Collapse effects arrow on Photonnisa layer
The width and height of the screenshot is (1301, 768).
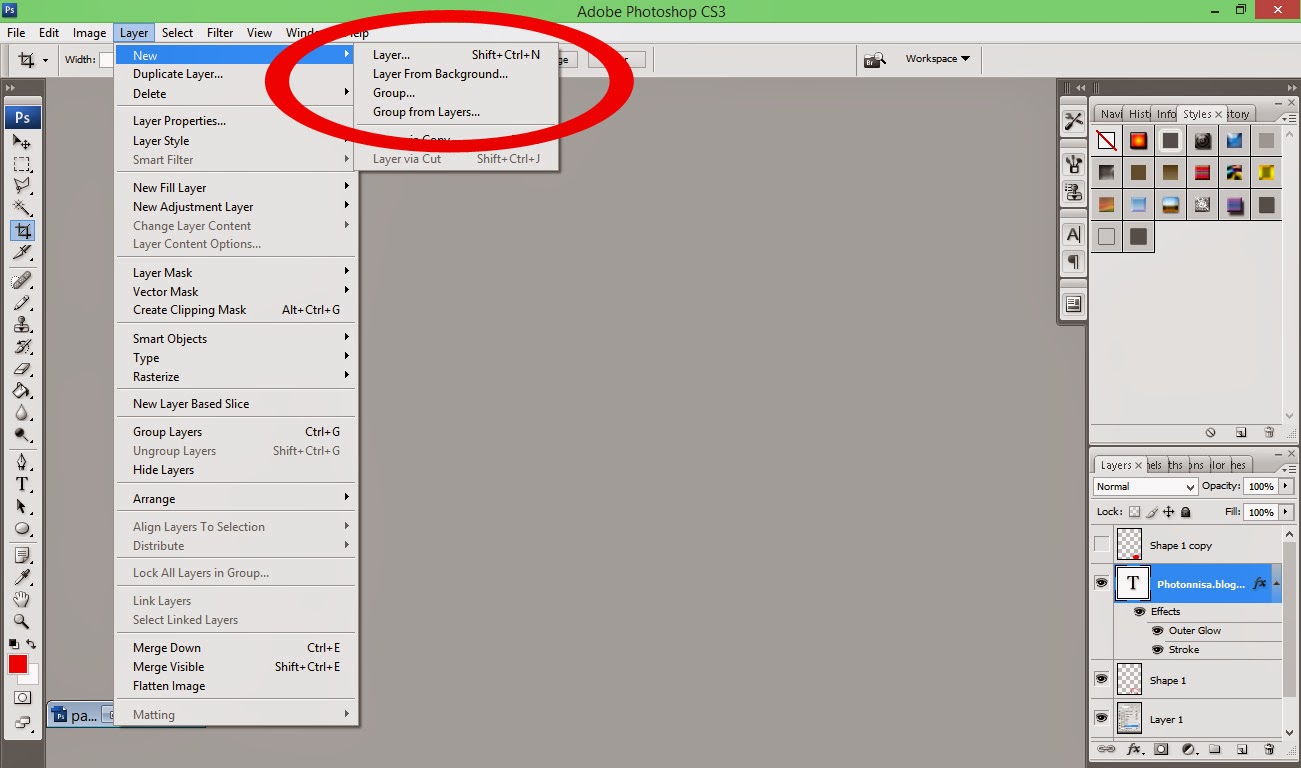tap(1276, 583)
